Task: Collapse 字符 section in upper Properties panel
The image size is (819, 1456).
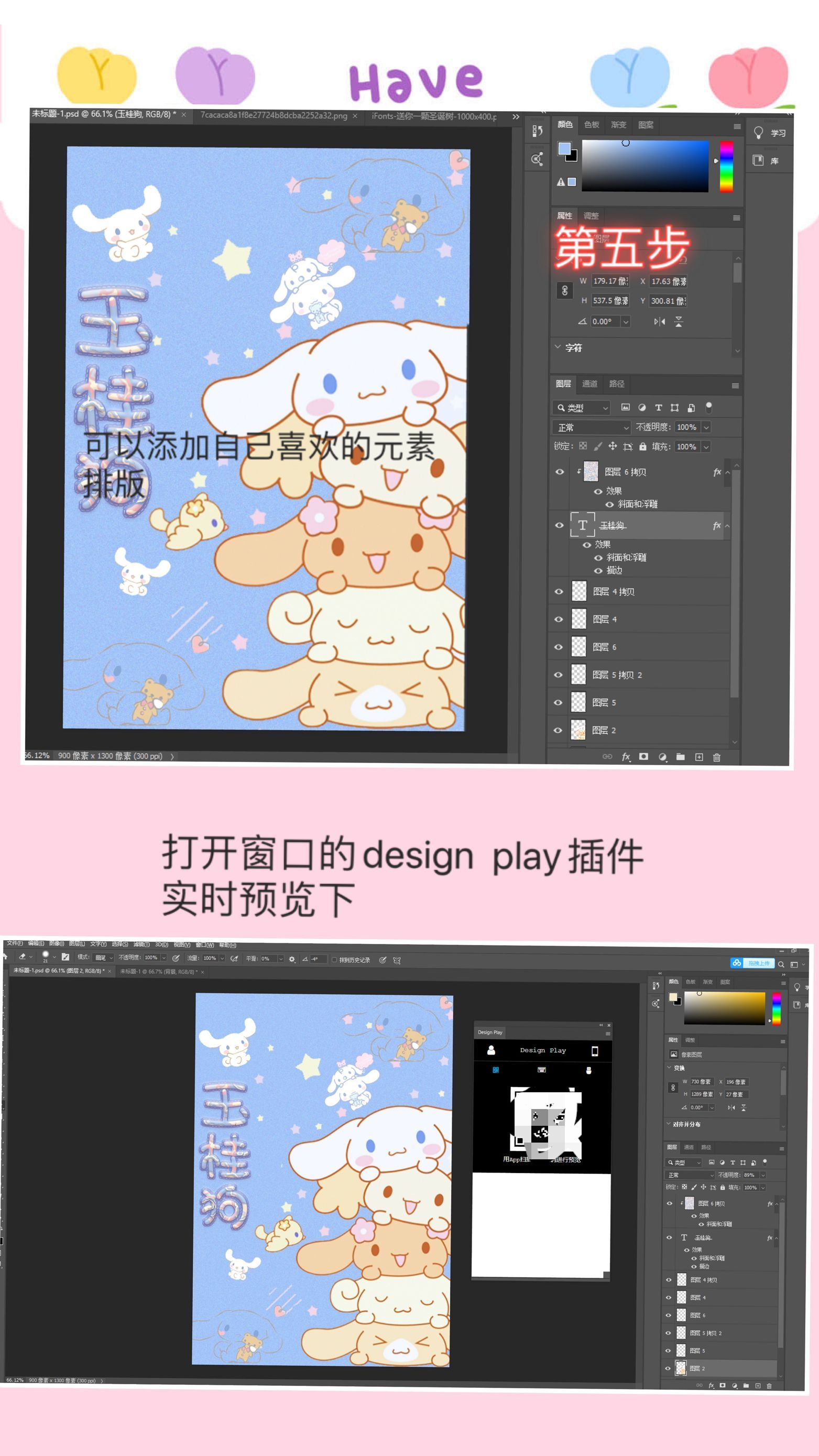Action: pos(558,347)
